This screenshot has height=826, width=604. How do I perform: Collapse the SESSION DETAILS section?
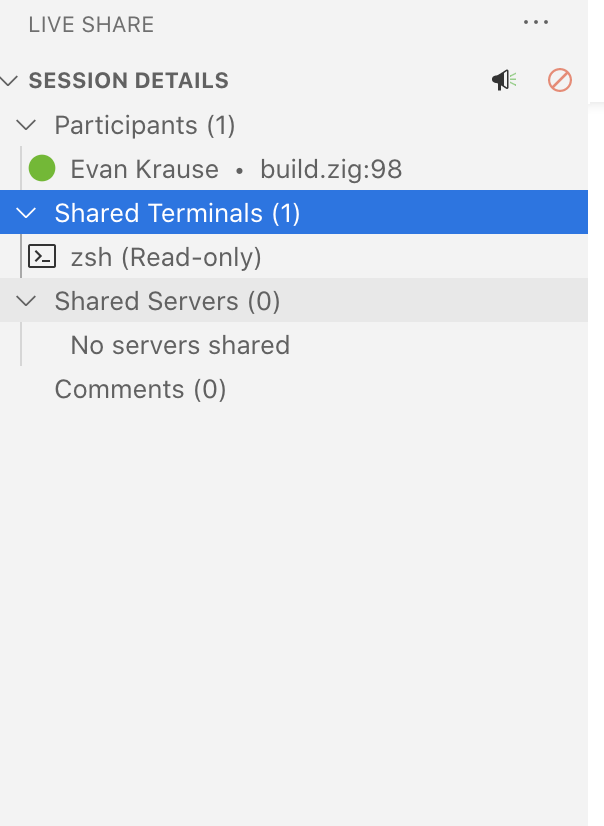click(9, 80)
